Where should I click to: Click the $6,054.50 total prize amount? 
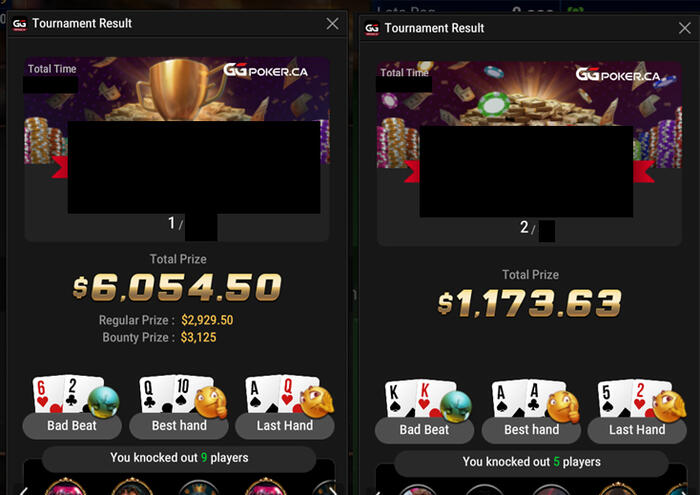(x=177, y=287)
